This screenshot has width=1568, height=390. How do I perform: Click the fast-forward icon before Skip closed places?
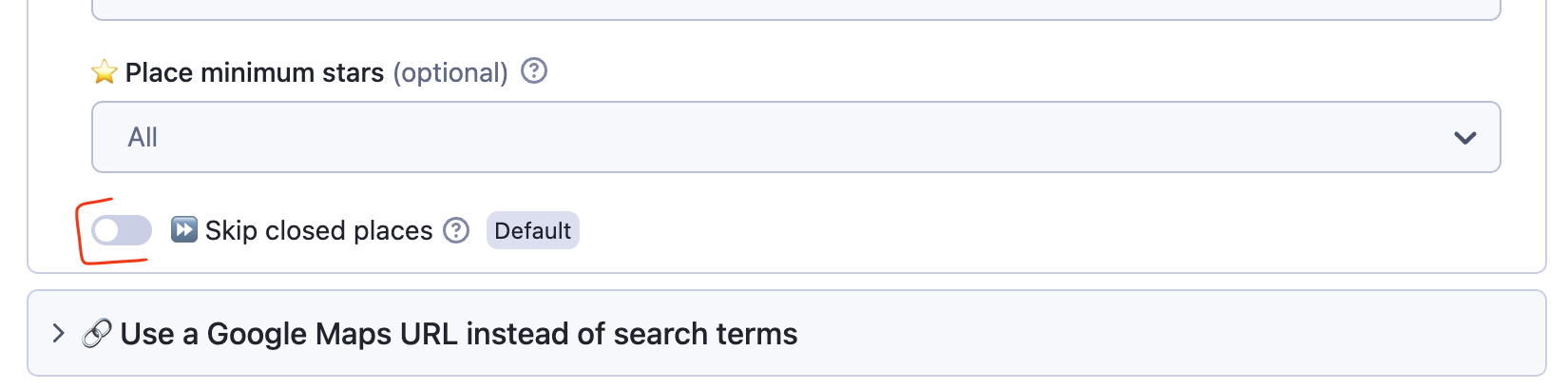tap(183, 230)
